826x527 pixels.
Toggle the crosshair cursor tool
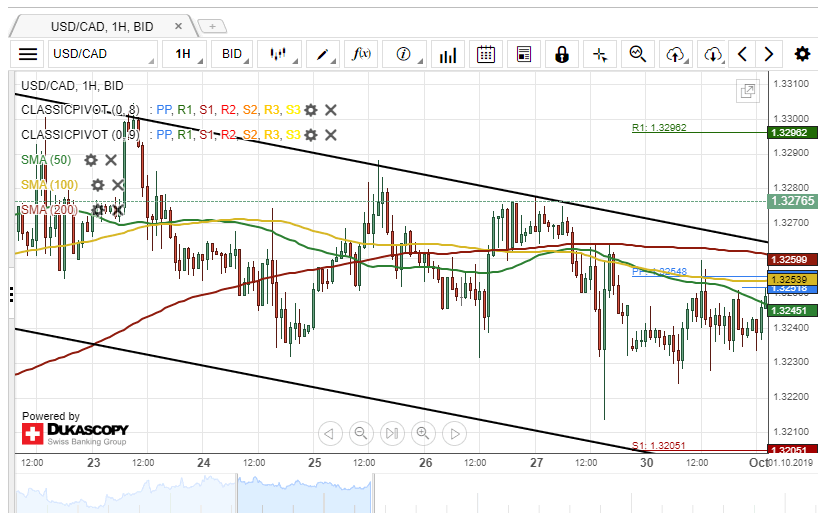point(600,54)
